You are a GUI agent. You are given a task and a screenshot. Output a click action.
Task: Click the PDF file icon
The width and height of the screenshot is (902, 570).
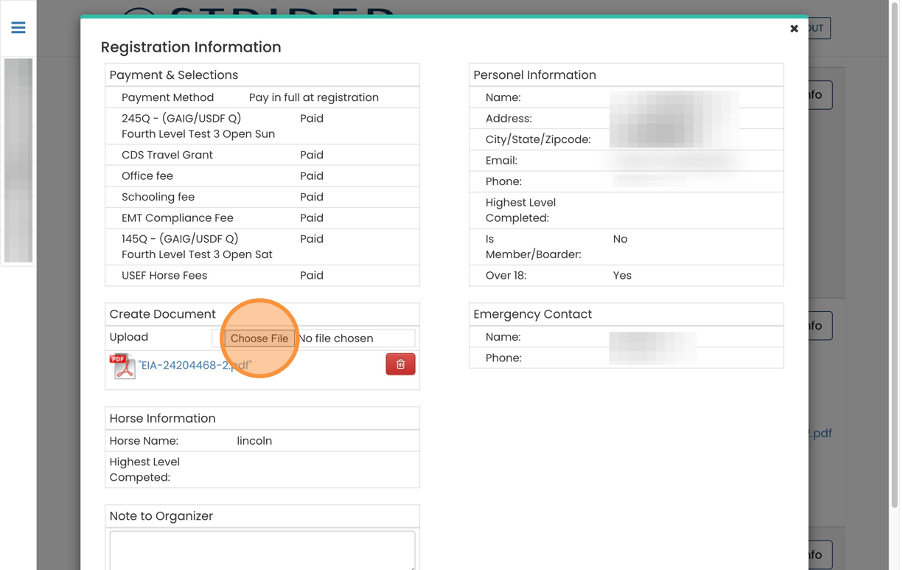click(x=122, y=366)
